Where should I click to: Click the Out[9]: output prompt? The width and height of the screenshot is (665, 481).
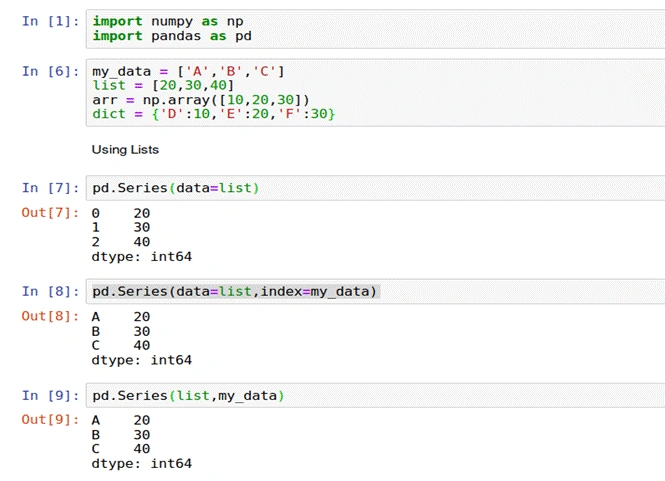pos(50,419)
